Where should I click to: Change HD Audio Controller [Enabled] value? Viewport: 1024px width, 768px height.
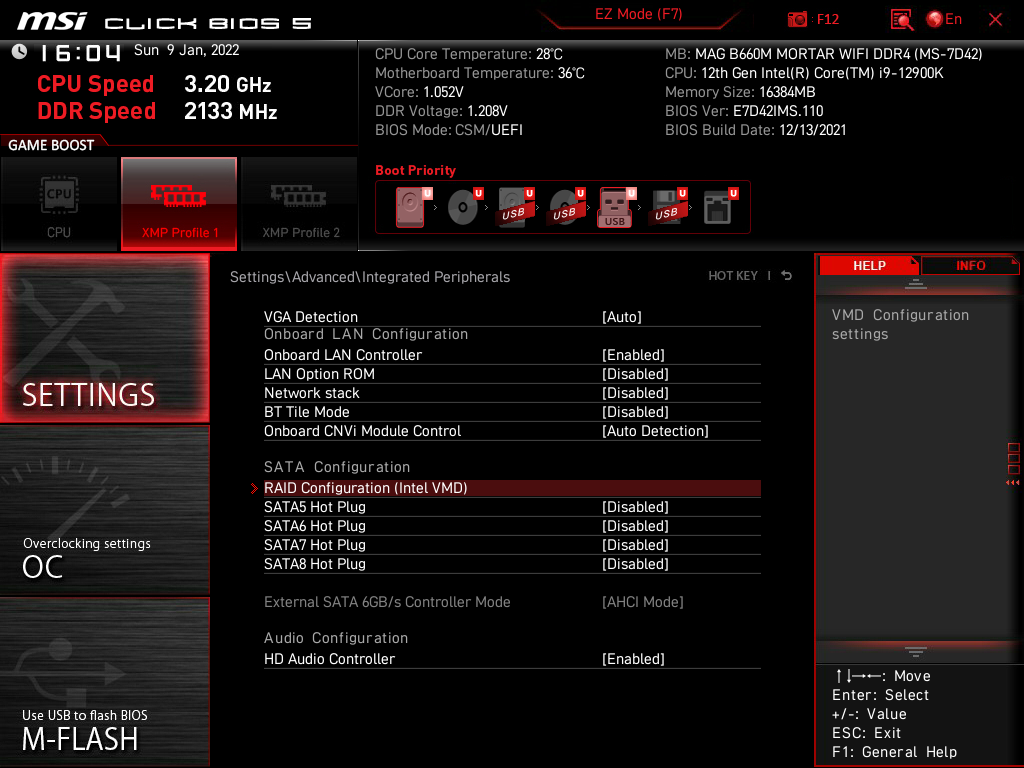pos(633,659)
